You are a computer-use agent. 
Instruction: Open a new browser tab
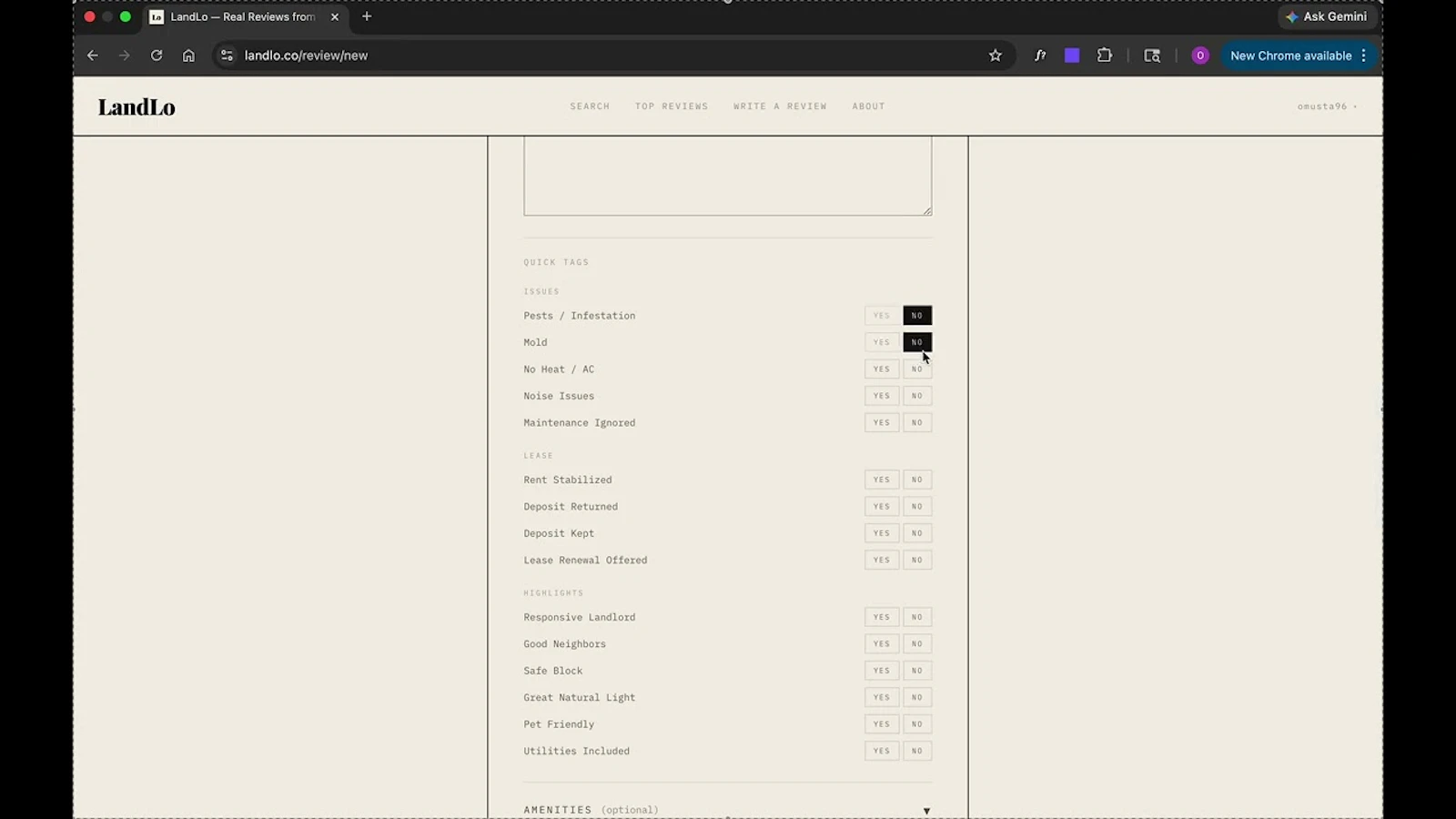(x=367, y=16)
